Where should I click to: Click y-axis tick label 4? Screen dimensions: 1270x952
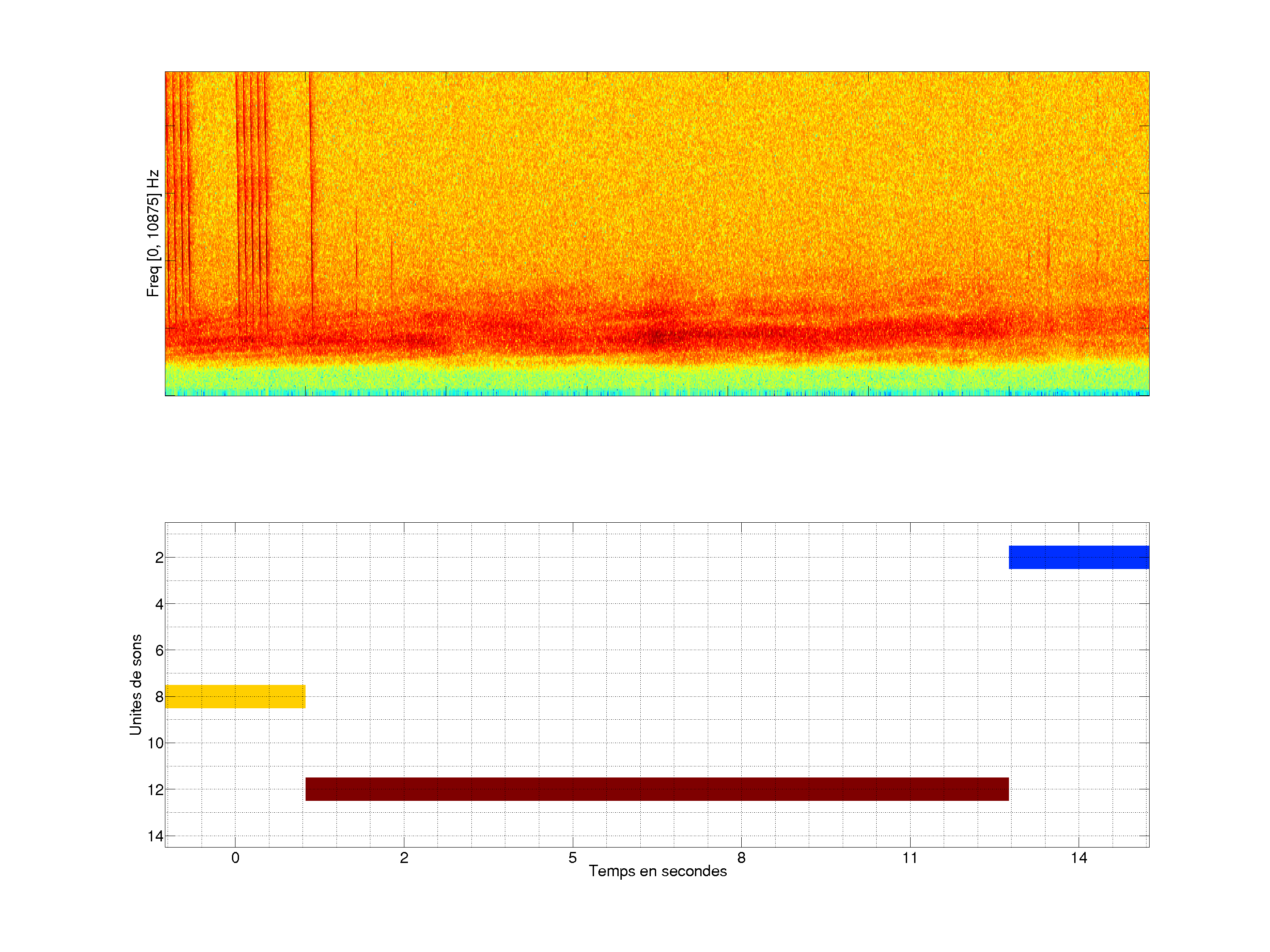(x=159, y=604)
